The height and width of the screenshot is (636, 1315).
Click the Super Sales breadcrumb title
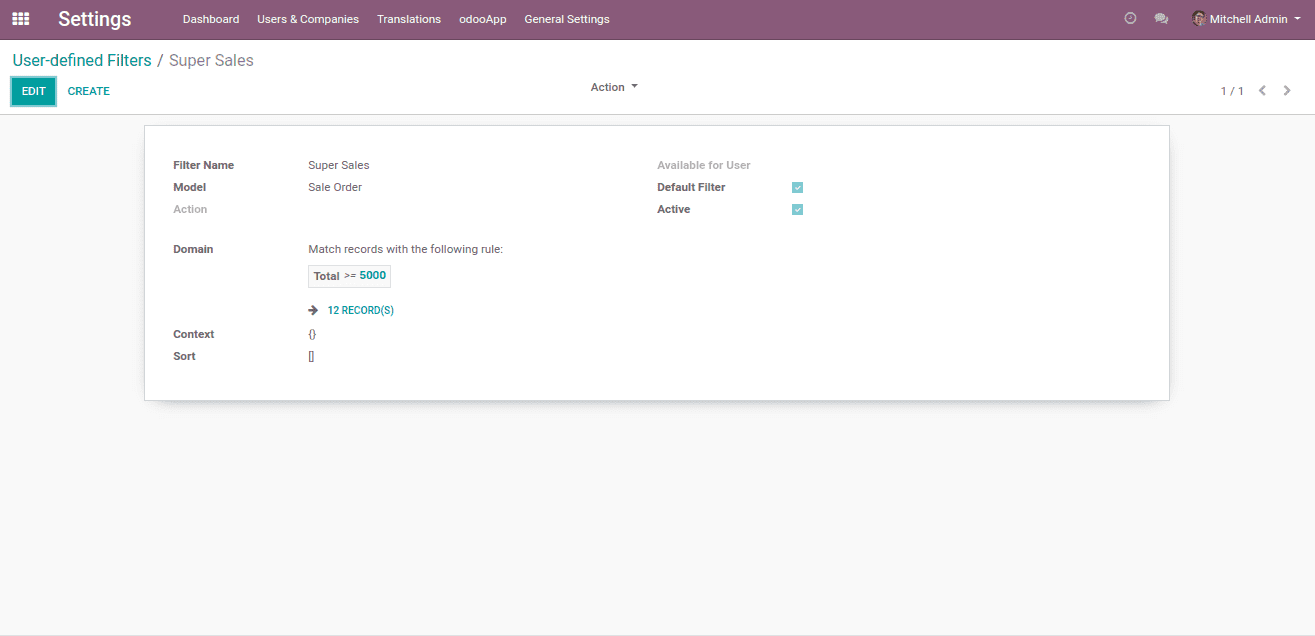[211, 60]
